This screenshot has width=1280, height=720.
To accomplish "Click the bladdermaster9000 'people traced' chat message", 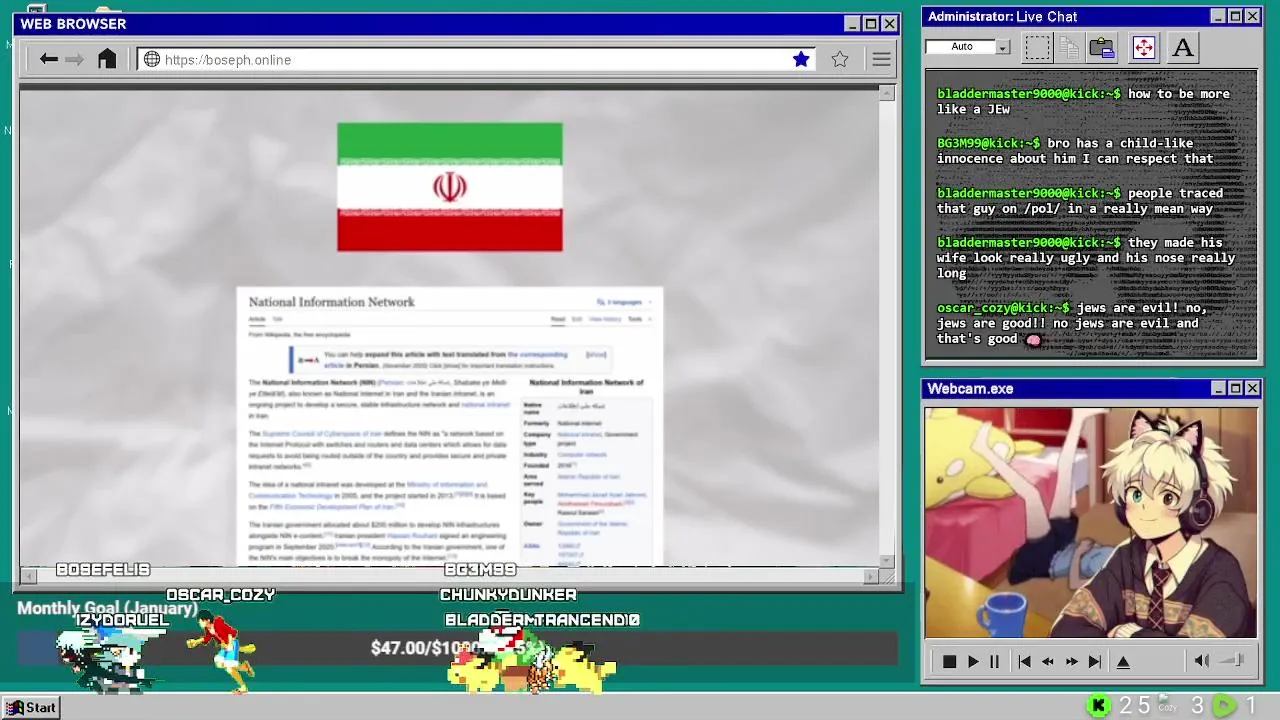I will [x=1080, y=201].
